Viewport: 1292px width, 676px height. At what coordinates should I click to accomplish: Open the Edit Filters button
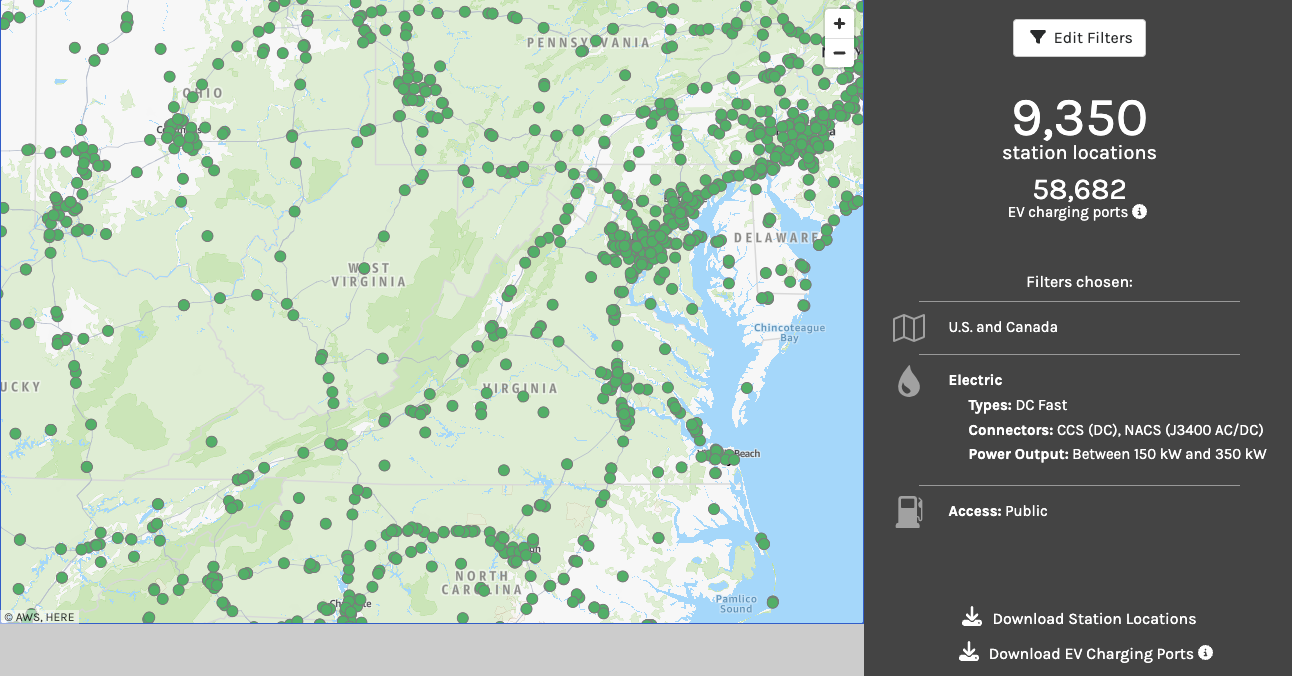coord(1079,38)
